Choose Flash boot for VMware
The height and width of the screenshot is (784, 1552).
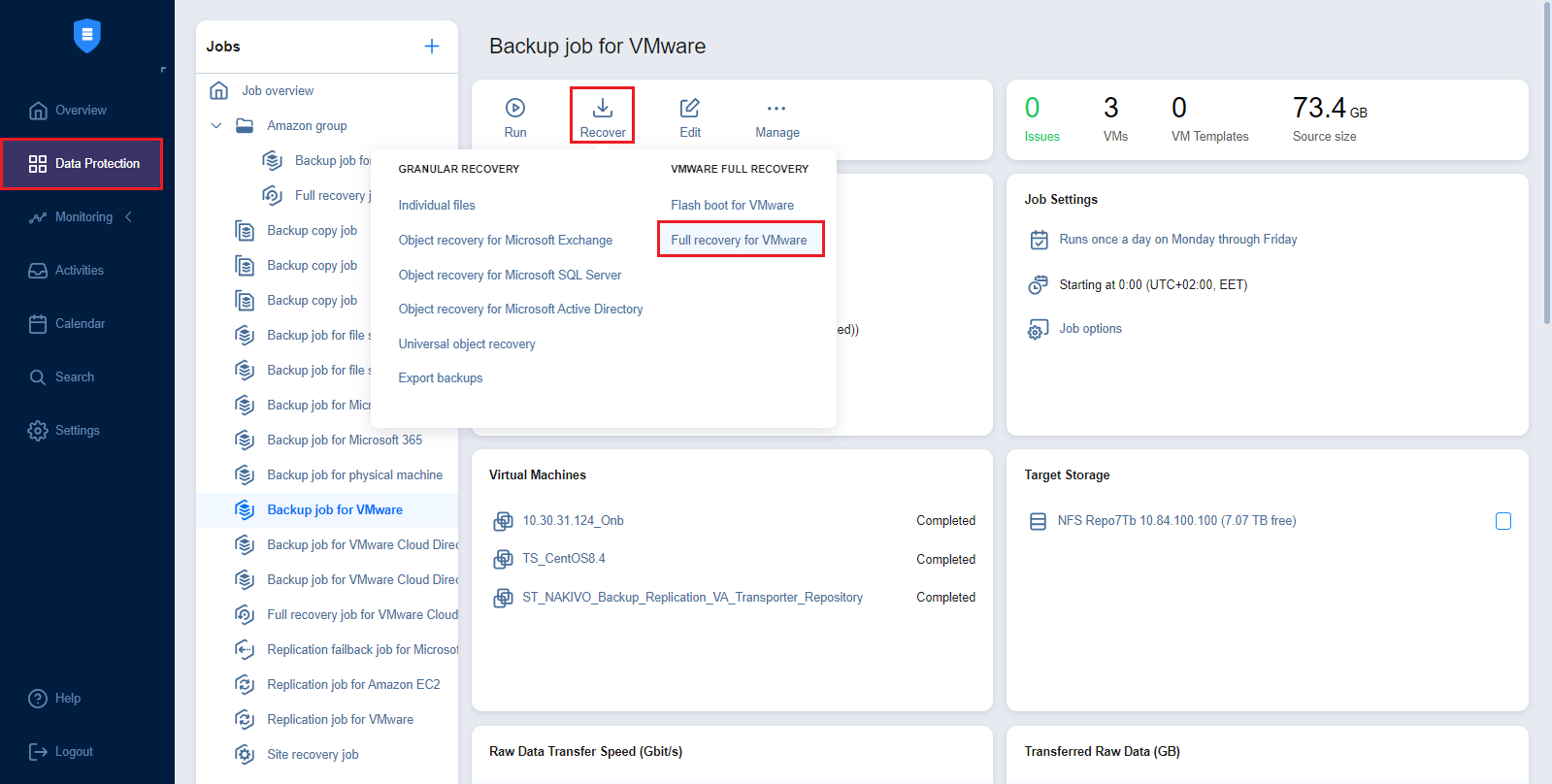[x=732, y=206]
